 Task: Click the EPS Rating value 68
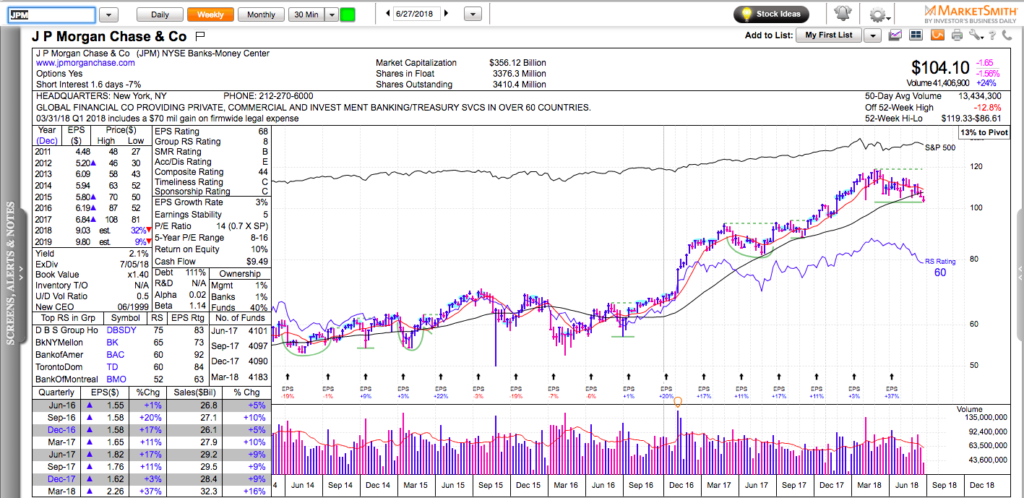(x=263, y=131)
